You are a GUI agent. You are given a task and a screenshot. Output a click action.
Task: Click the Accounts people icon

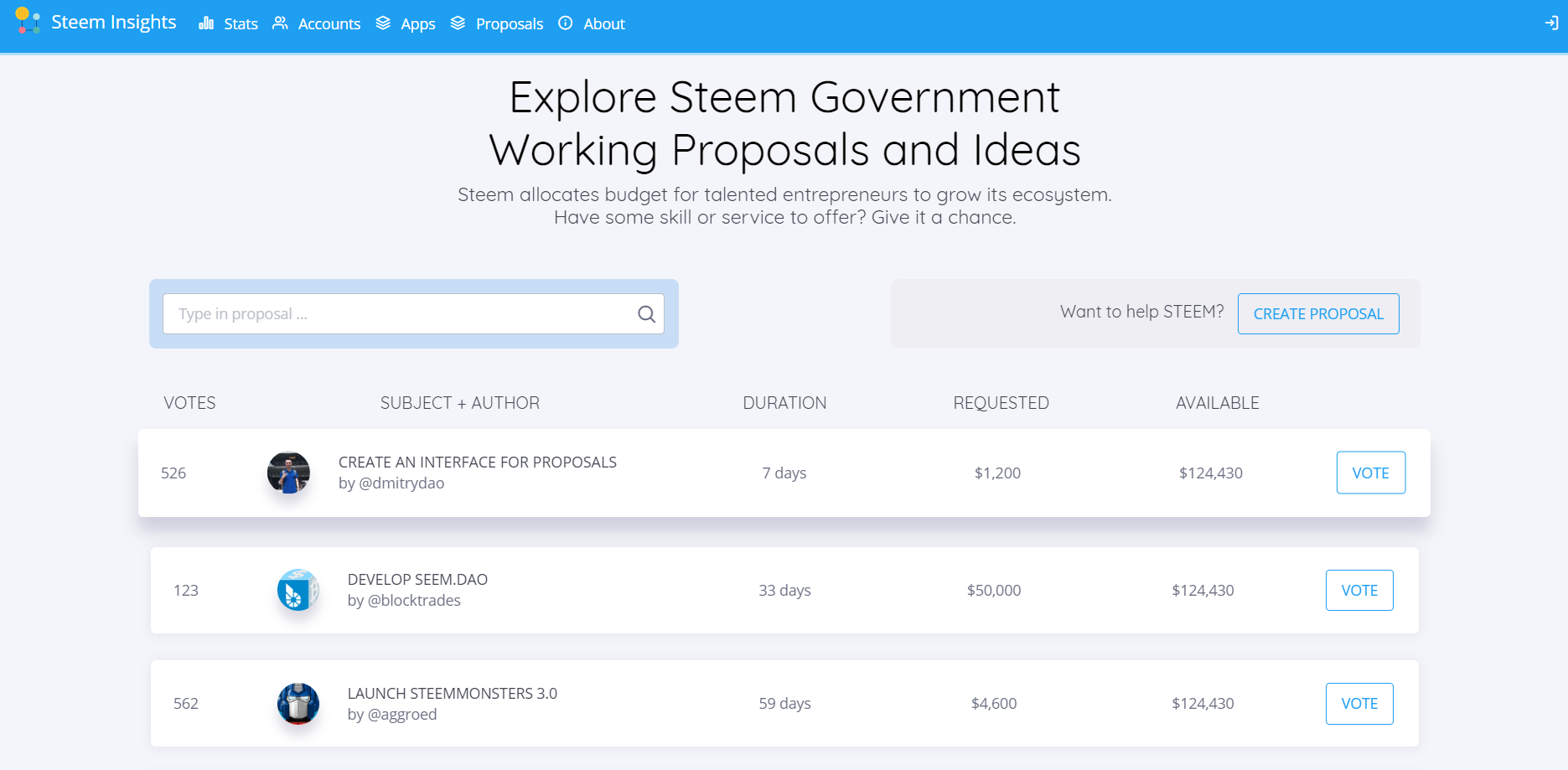click(280, 23)
